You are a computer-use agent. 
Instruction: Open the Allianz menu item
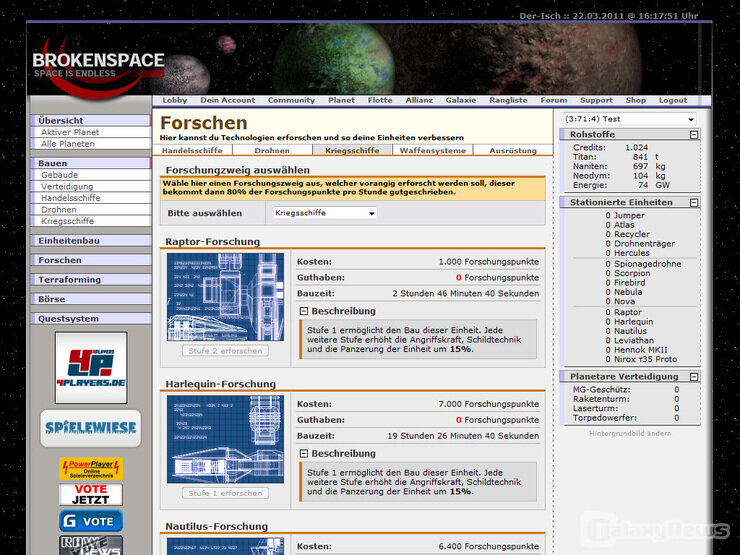(x=419, y=100)
